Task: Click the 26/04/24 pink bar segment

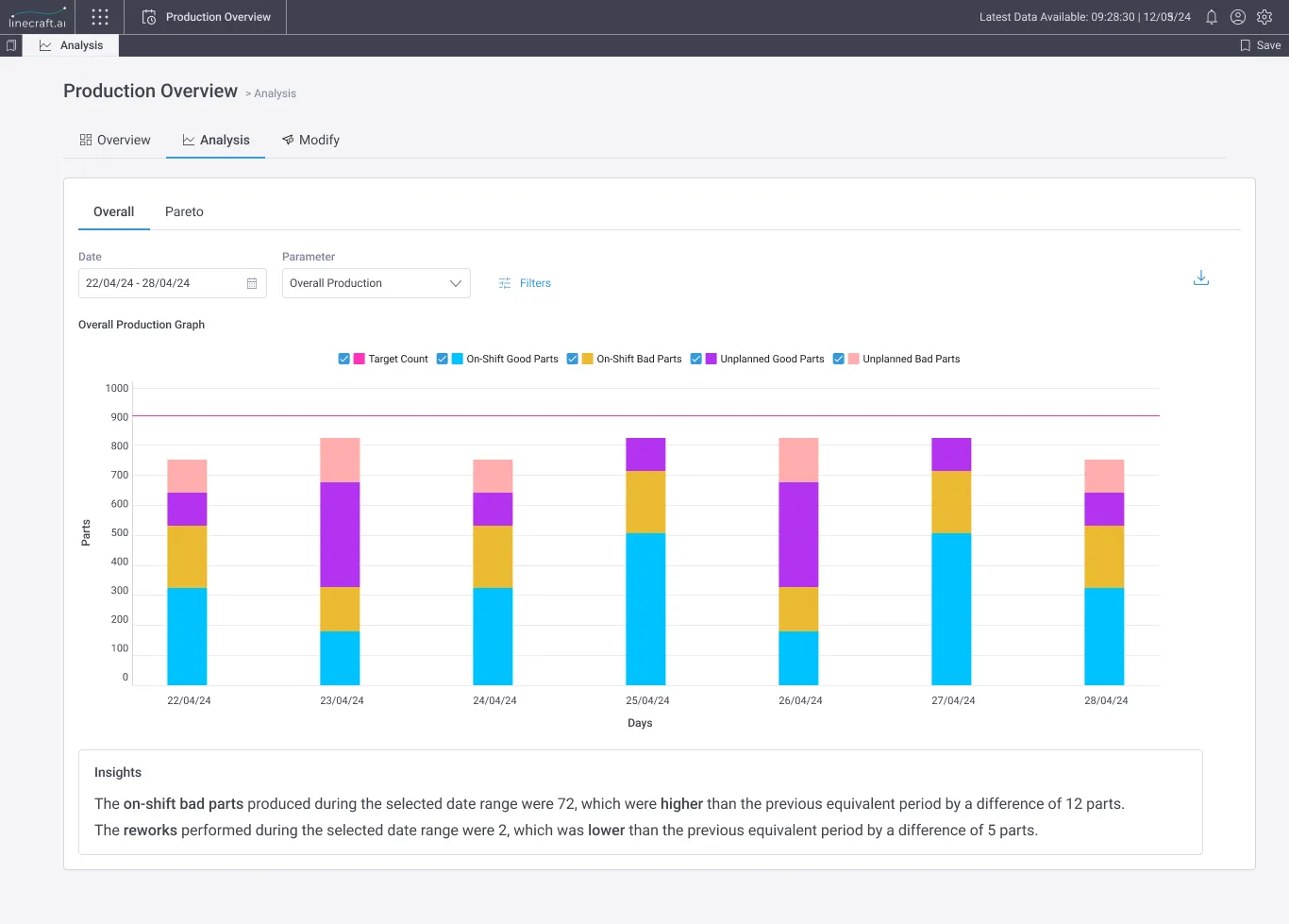Action: coord(798,460)
